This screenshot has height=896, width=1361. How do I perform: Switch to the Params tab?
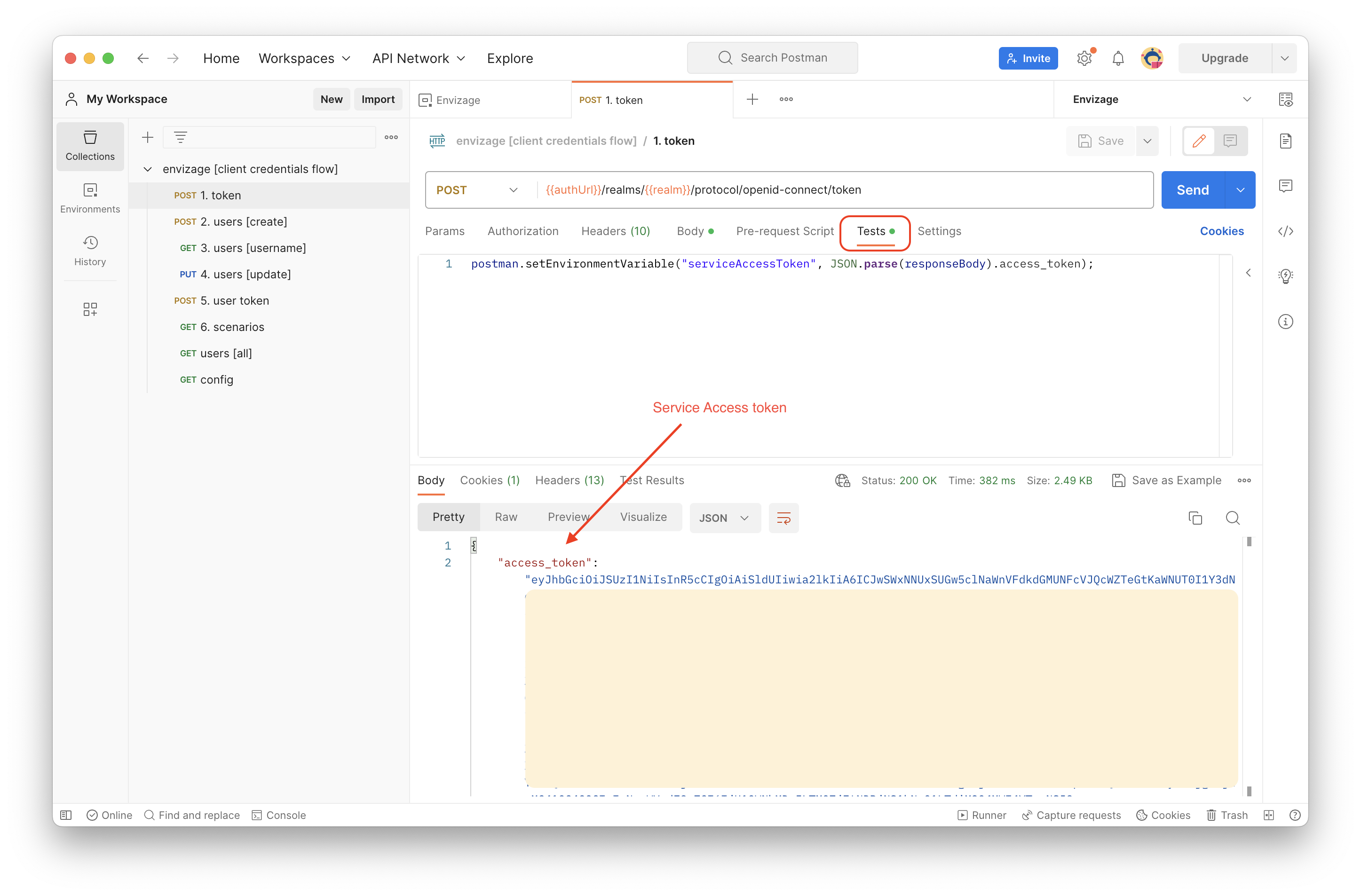pyautogui.click(x=444, y=231)
